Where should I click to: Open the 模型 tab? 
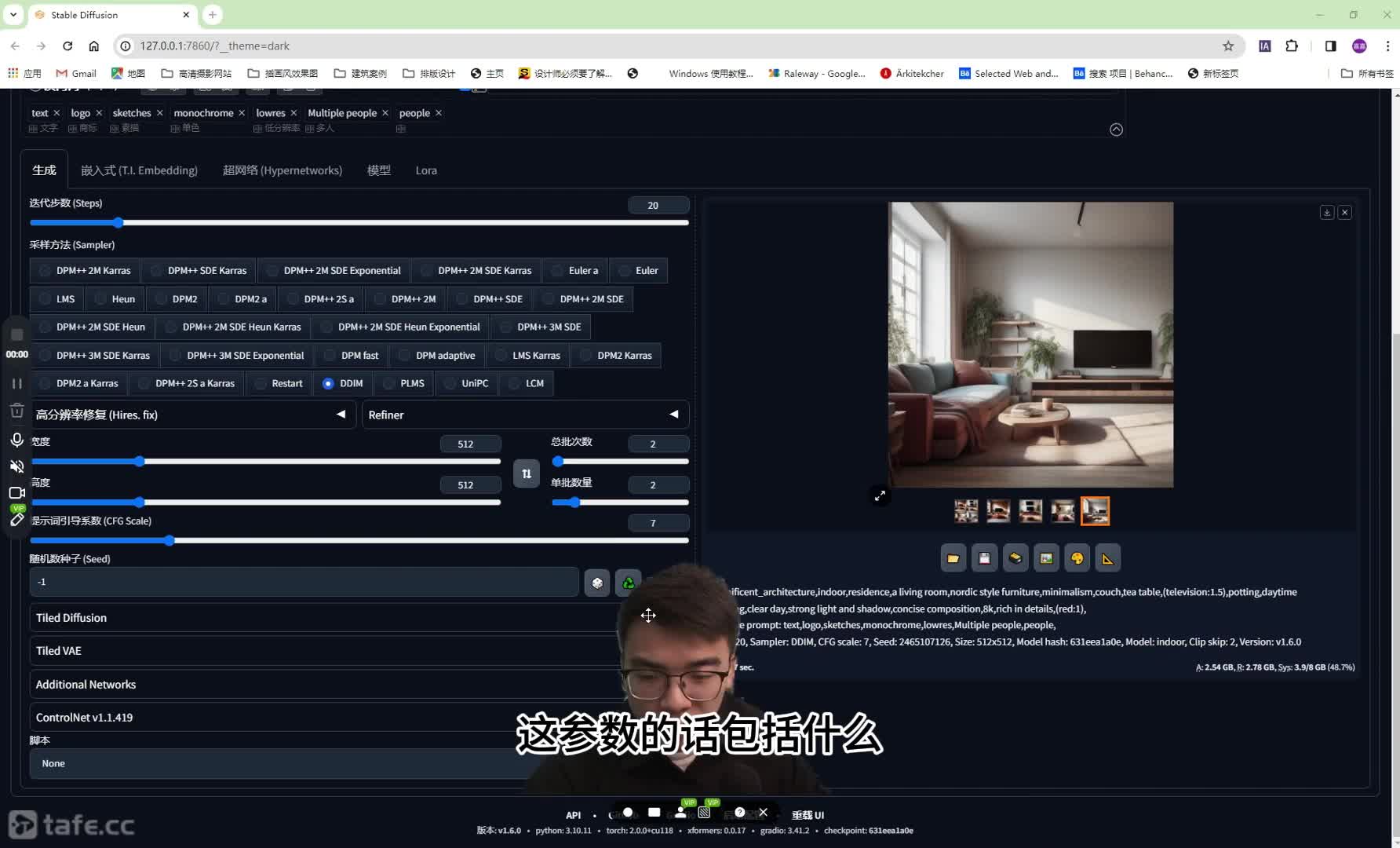(378, 170)
